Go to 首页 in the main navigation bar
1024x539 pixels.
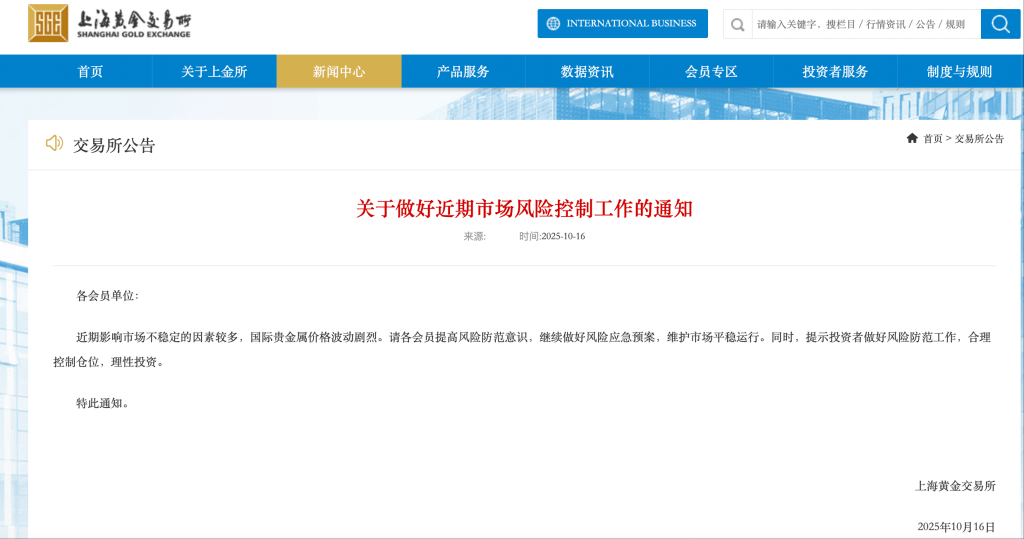click(x=90, y=71)
